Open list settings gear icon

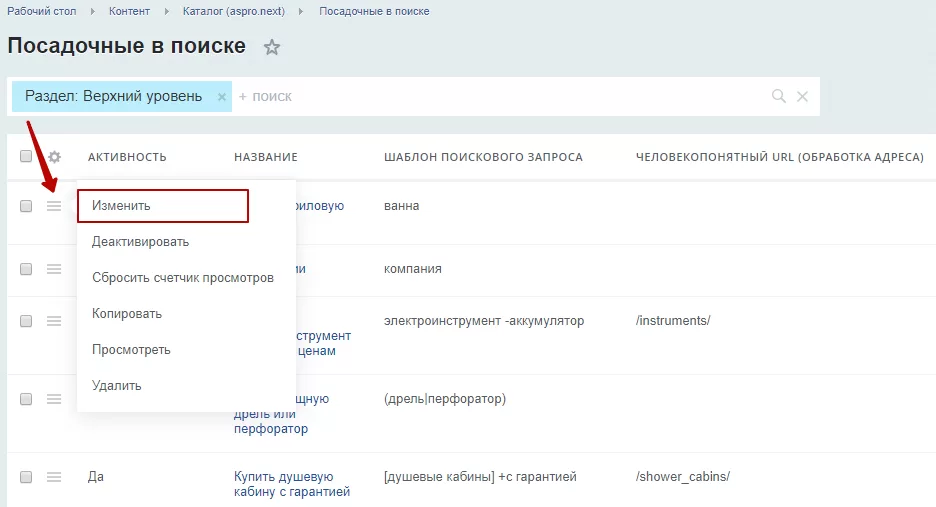coord(54,156)
